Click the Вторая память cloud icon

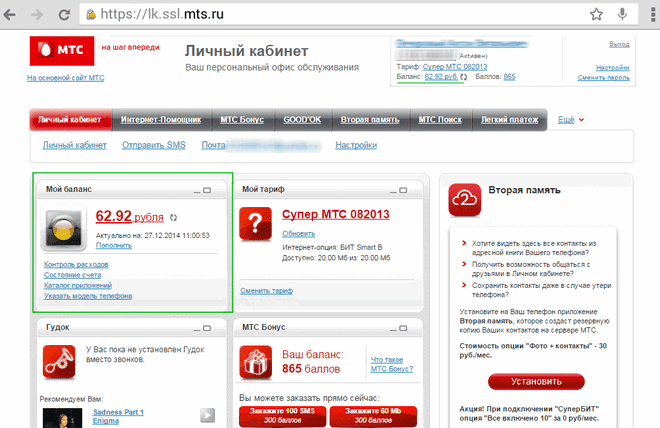pyautogui.click(x=465, y=200)
